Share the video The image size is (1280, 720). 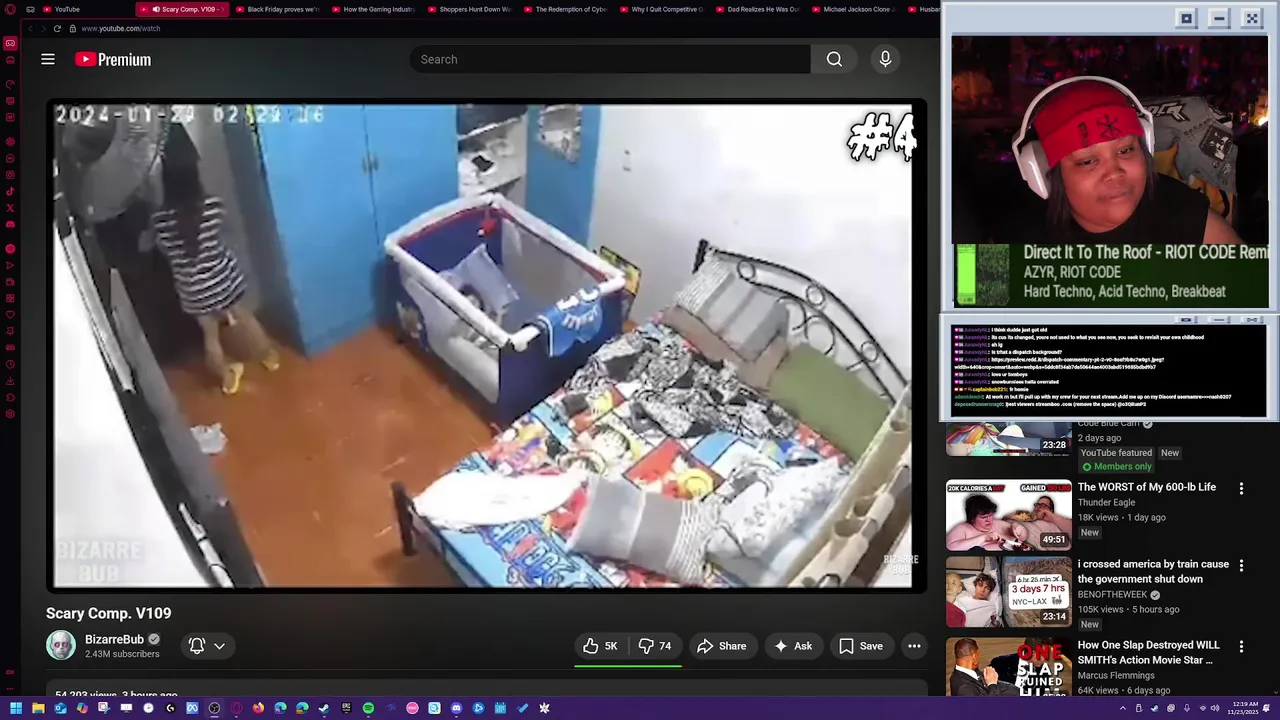(722, 646)
